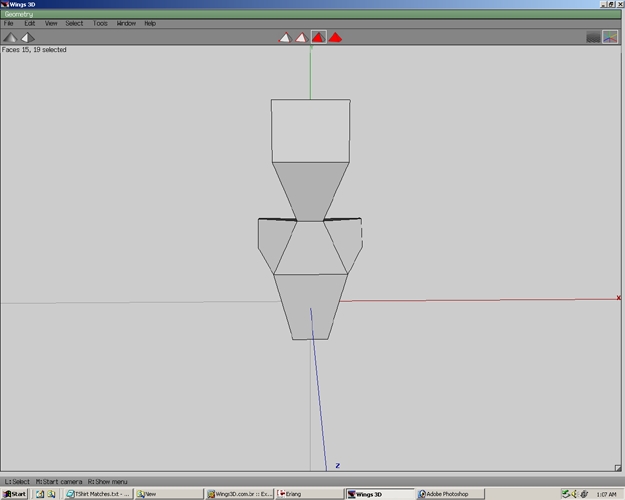The width and height of the screenshot is (625, 500).
Task: Click 'R:Show menu' hint in info line
Action: pos(108,481)
